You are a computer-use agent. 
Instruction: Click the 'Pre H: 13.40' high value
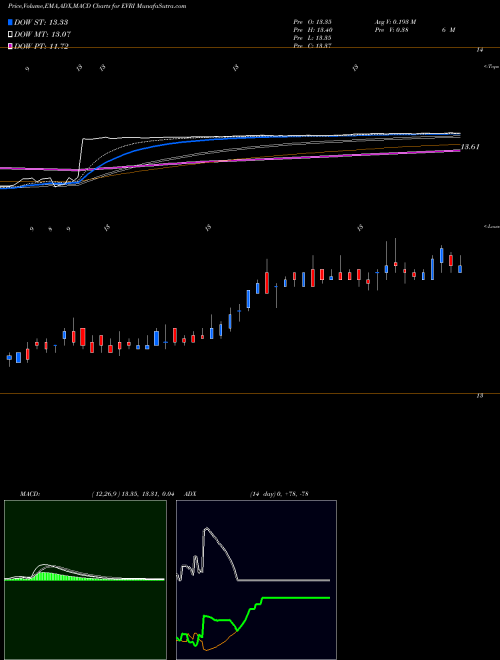point(313,29)
